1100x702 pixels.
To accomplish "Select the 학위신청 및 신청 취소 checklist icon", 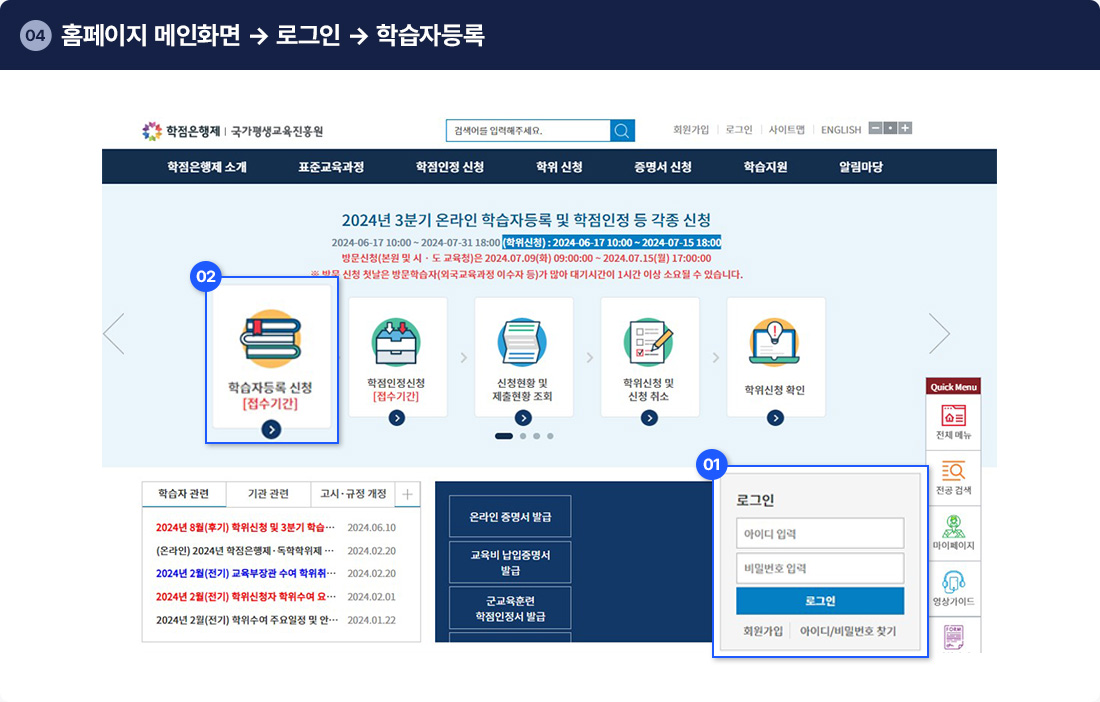I will 649,342.
